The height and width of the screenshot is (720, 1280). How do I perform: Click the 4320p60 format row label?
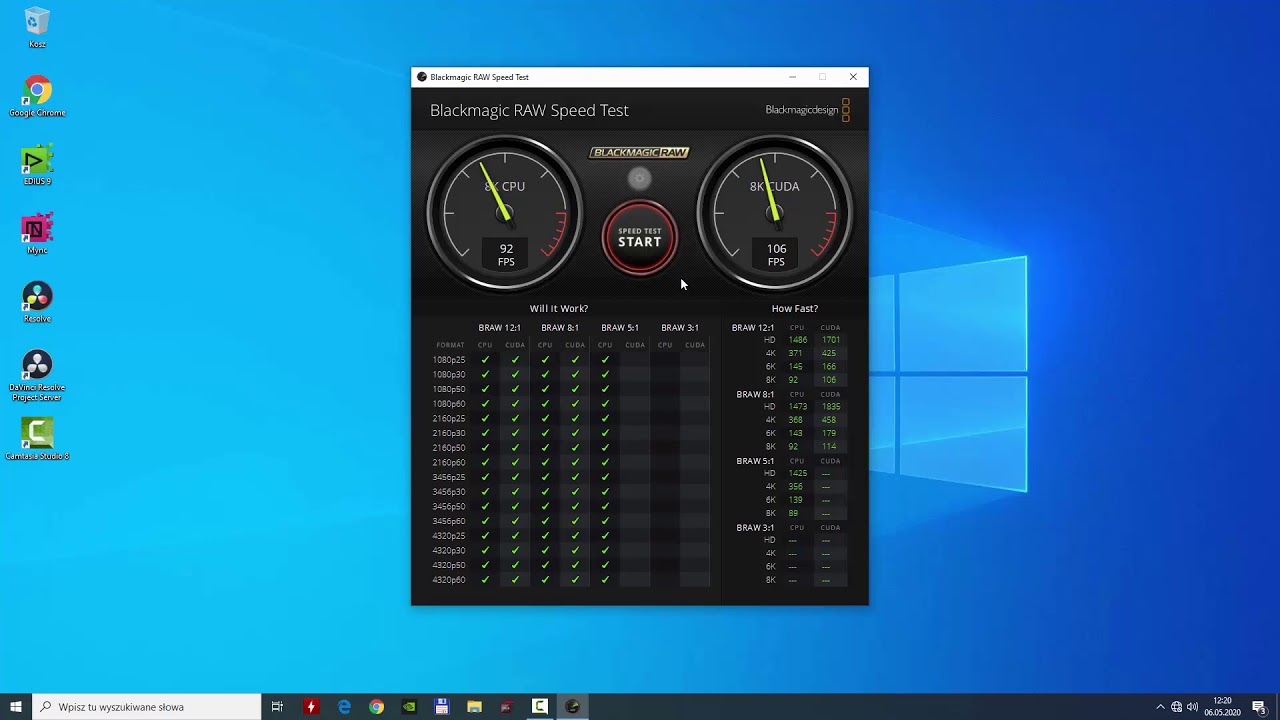449,580
